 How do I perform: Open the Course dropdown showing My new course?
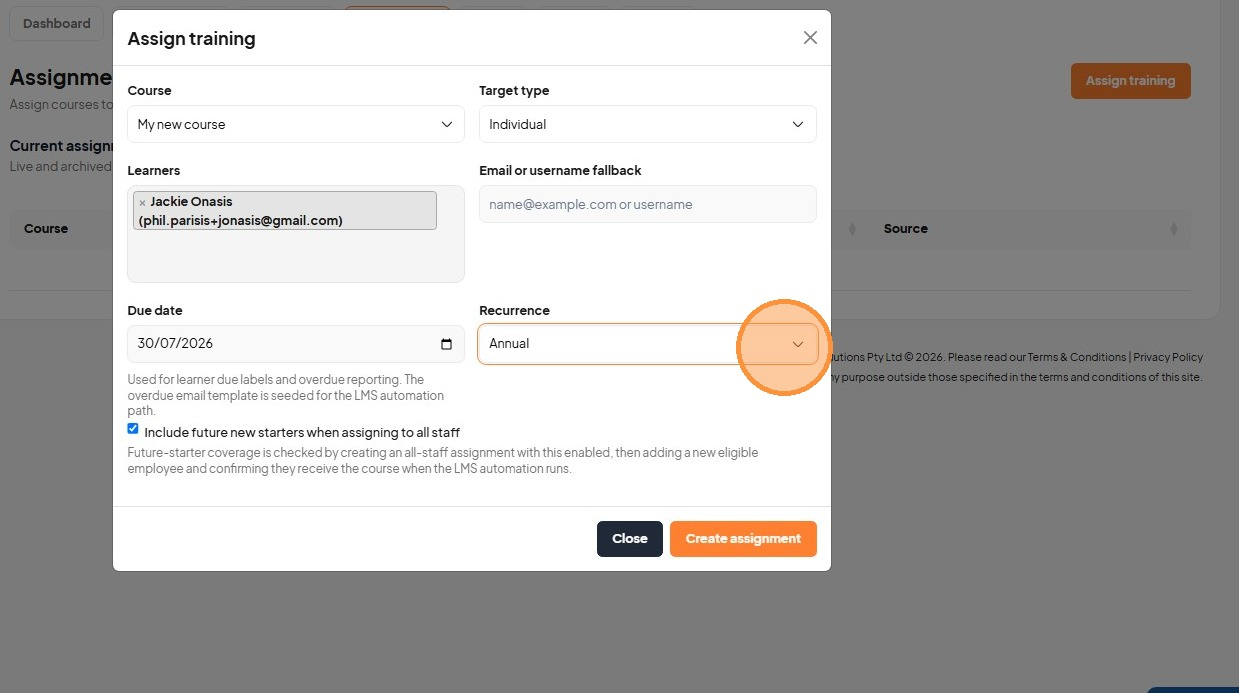point(296,124)
